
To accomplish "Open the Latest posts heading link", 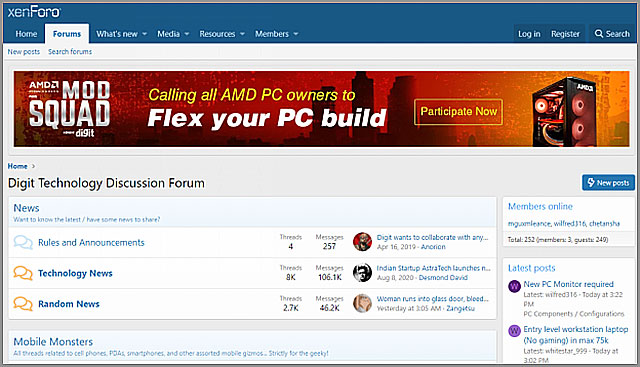I will (531, 268).
